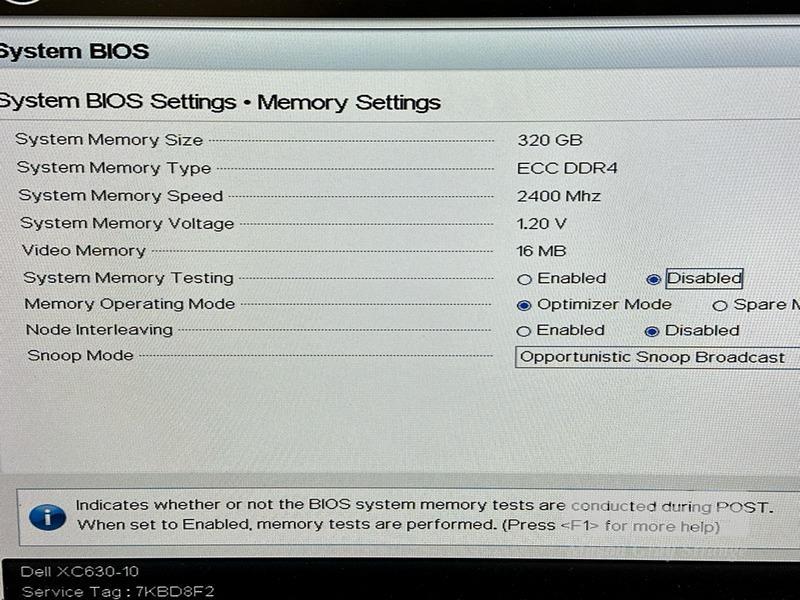Select the System Memory Size value 320 GB
The width and height of the screenshot is (800, 600).
pyautogui.click(x=549, y=141)
